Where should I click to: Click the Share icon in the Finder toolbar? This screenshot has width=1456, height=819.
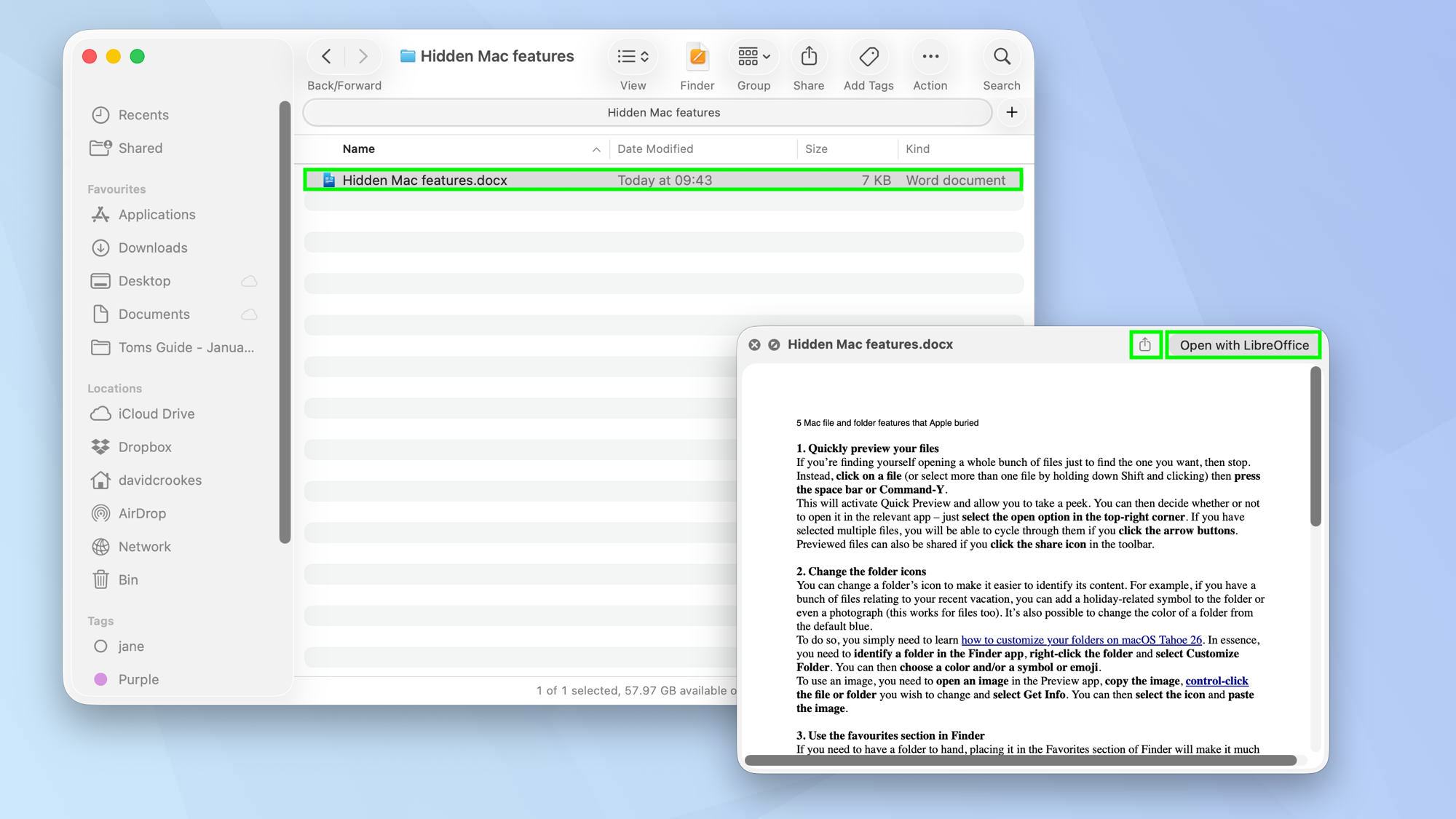[x=808, y=56]
